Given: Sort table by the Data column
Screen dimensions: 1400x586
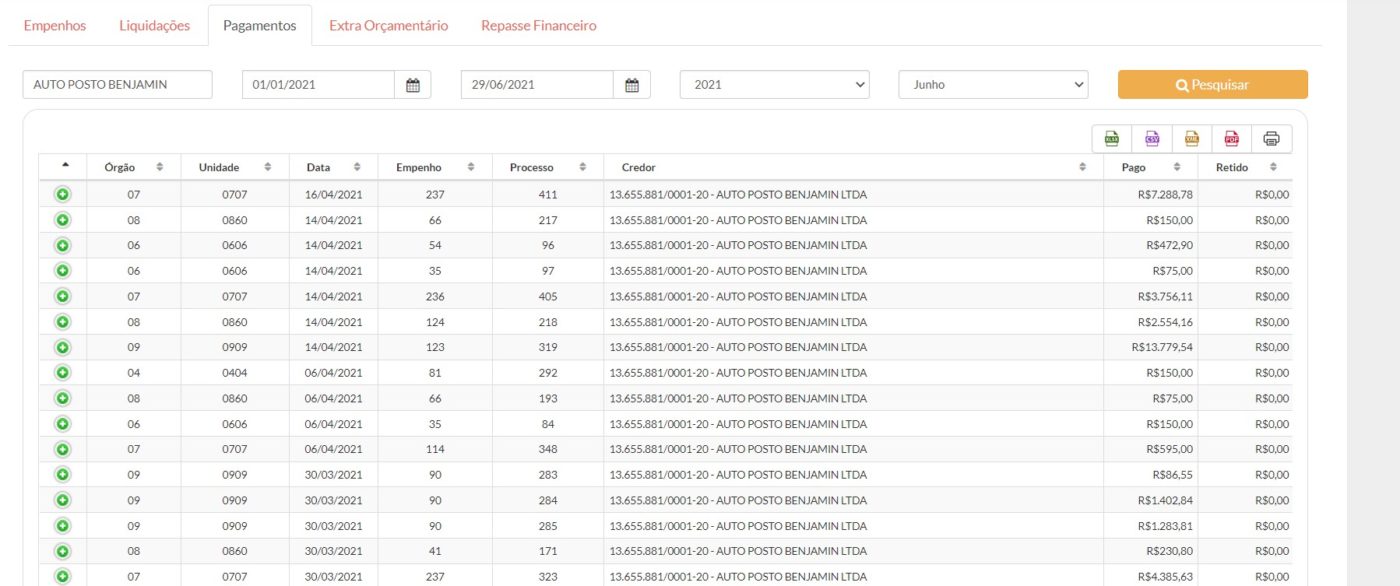Looking at the screenshot, I should click(x=333, y=167).
